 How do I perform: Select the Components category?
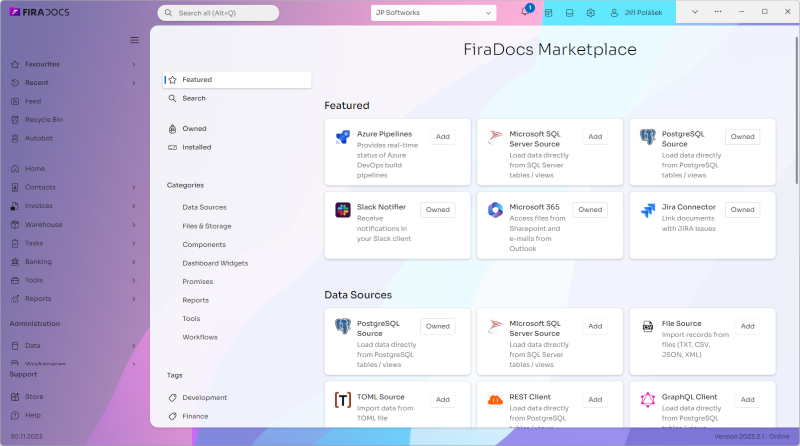[x=204, y=245]
